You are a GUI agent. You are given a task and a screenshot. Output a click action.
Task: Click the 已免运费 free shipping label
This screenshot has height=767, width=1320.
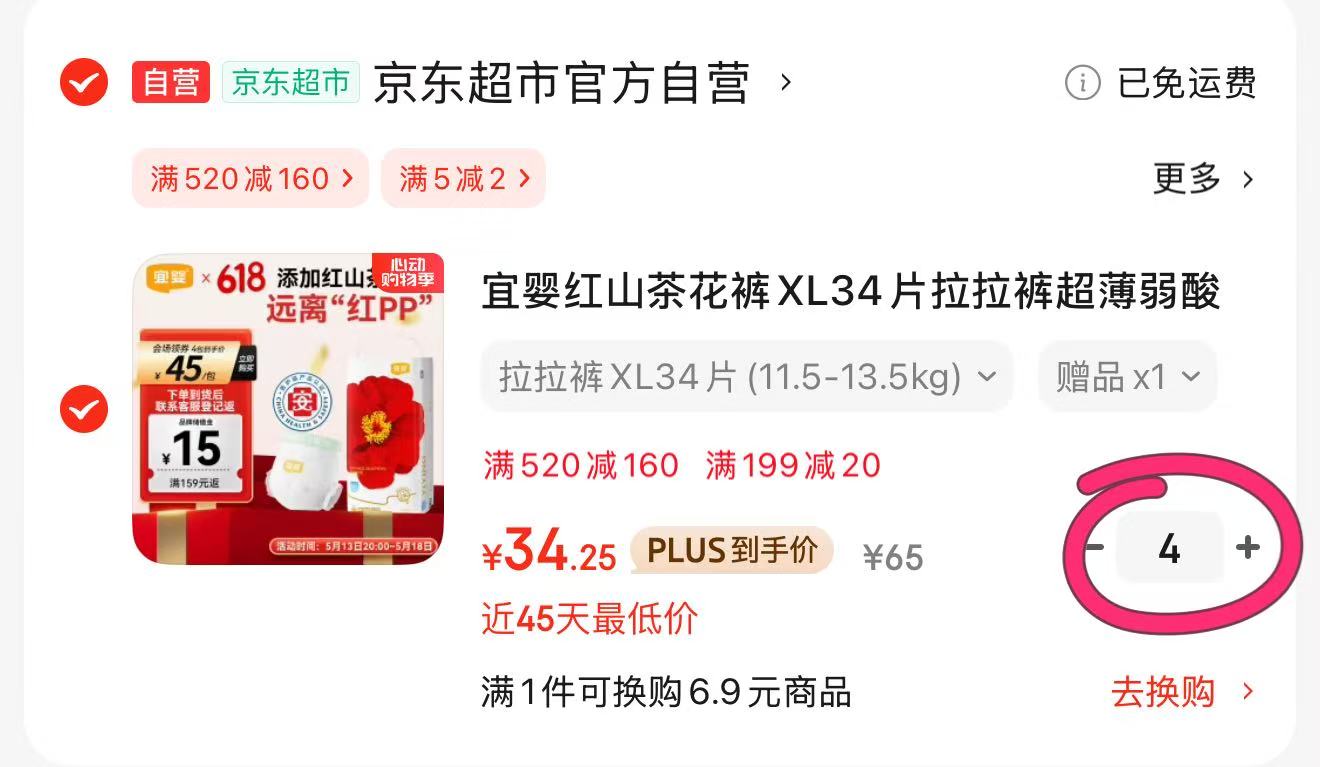1186,83
